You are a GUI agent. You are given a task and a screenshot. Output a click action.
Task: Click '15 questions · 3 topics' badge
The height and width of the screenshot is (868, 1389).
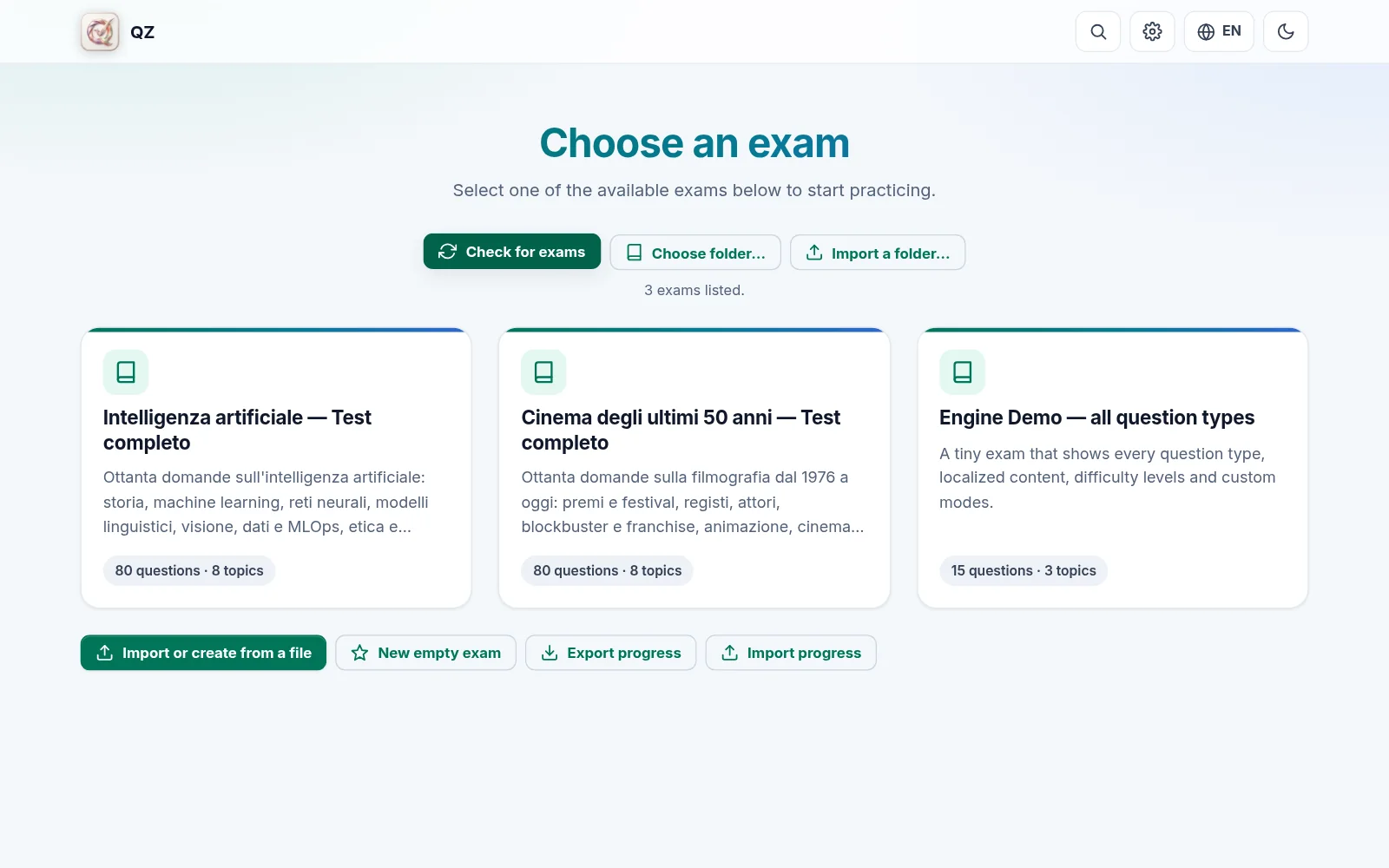tap(1024, 570)
